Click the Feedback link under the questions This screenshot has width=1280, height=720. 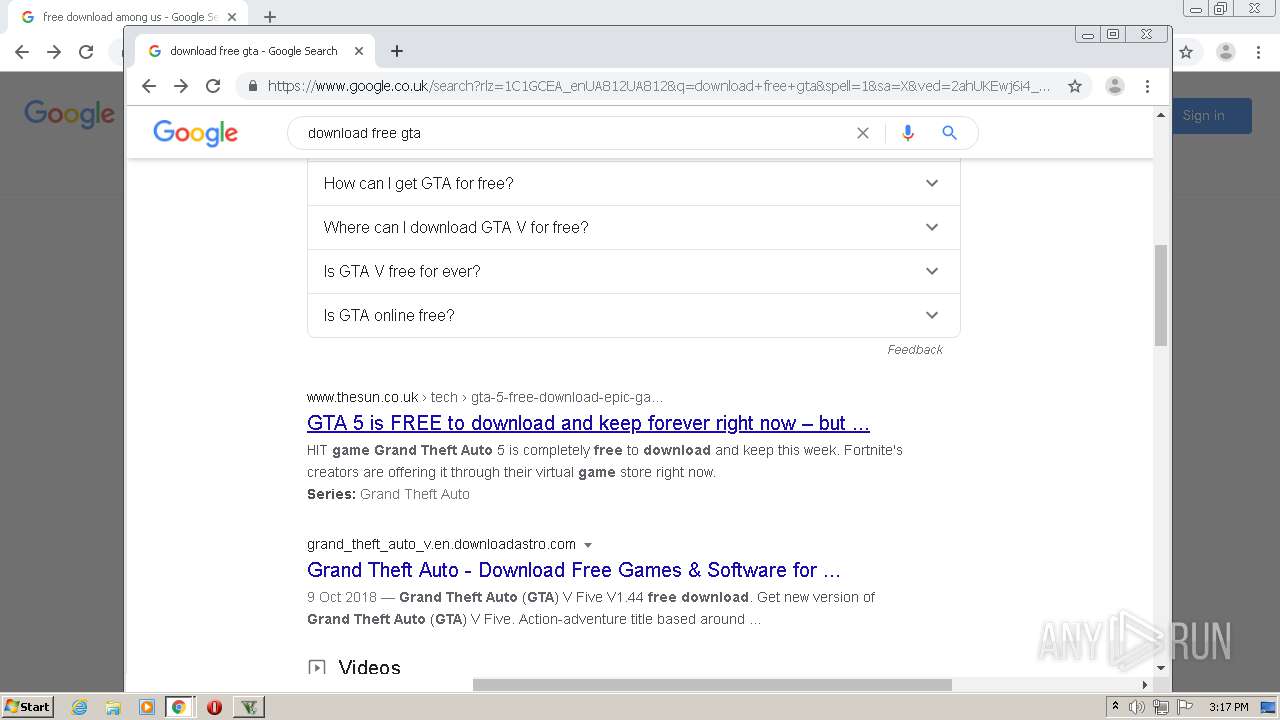point(915,349)
